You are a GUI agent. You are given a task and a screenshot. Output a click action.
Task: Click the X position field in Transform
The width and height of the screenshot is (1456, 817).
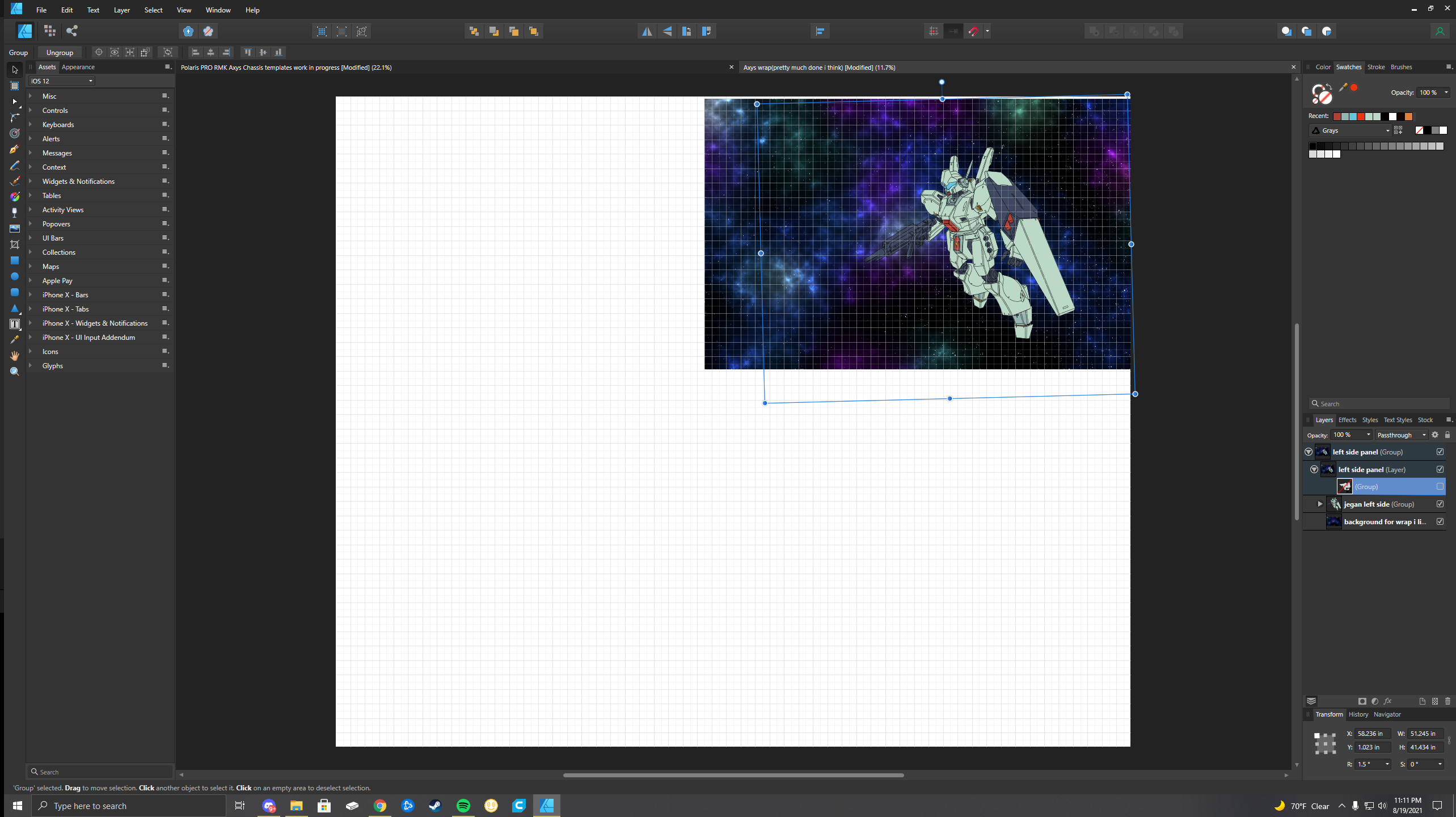1371,734
